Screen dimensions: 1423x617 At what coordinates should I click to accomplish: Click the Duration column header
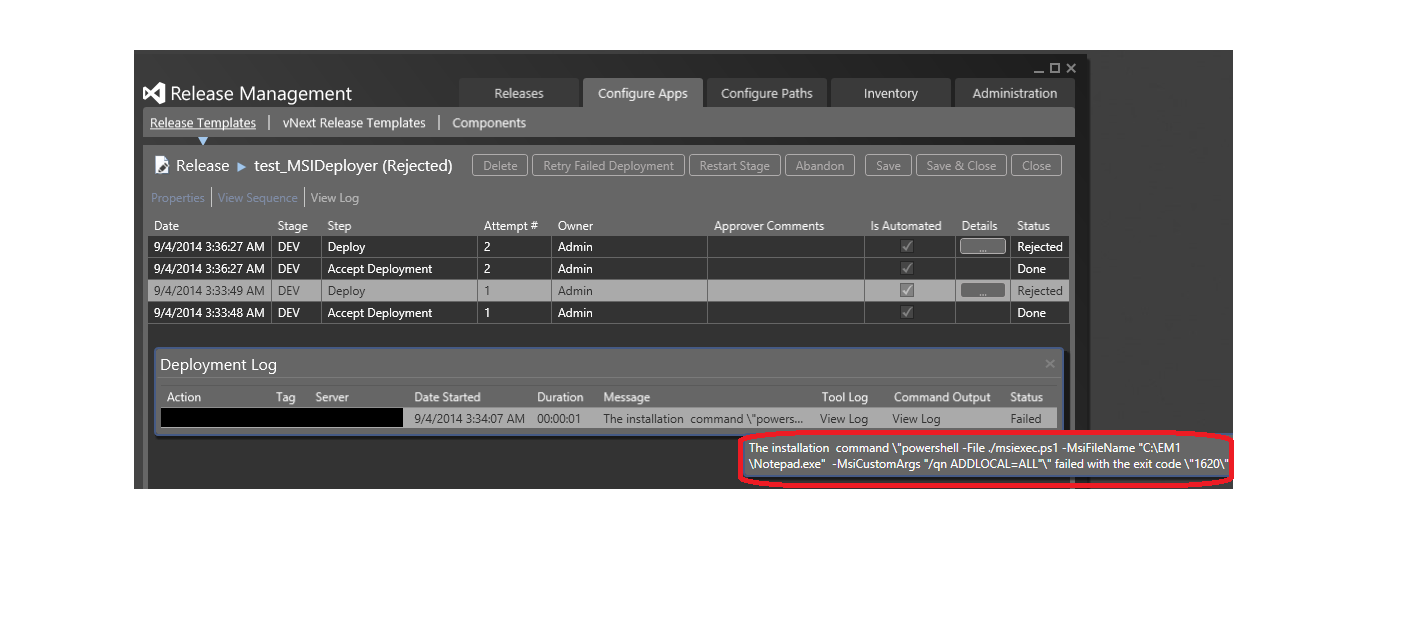coord(560,397)
